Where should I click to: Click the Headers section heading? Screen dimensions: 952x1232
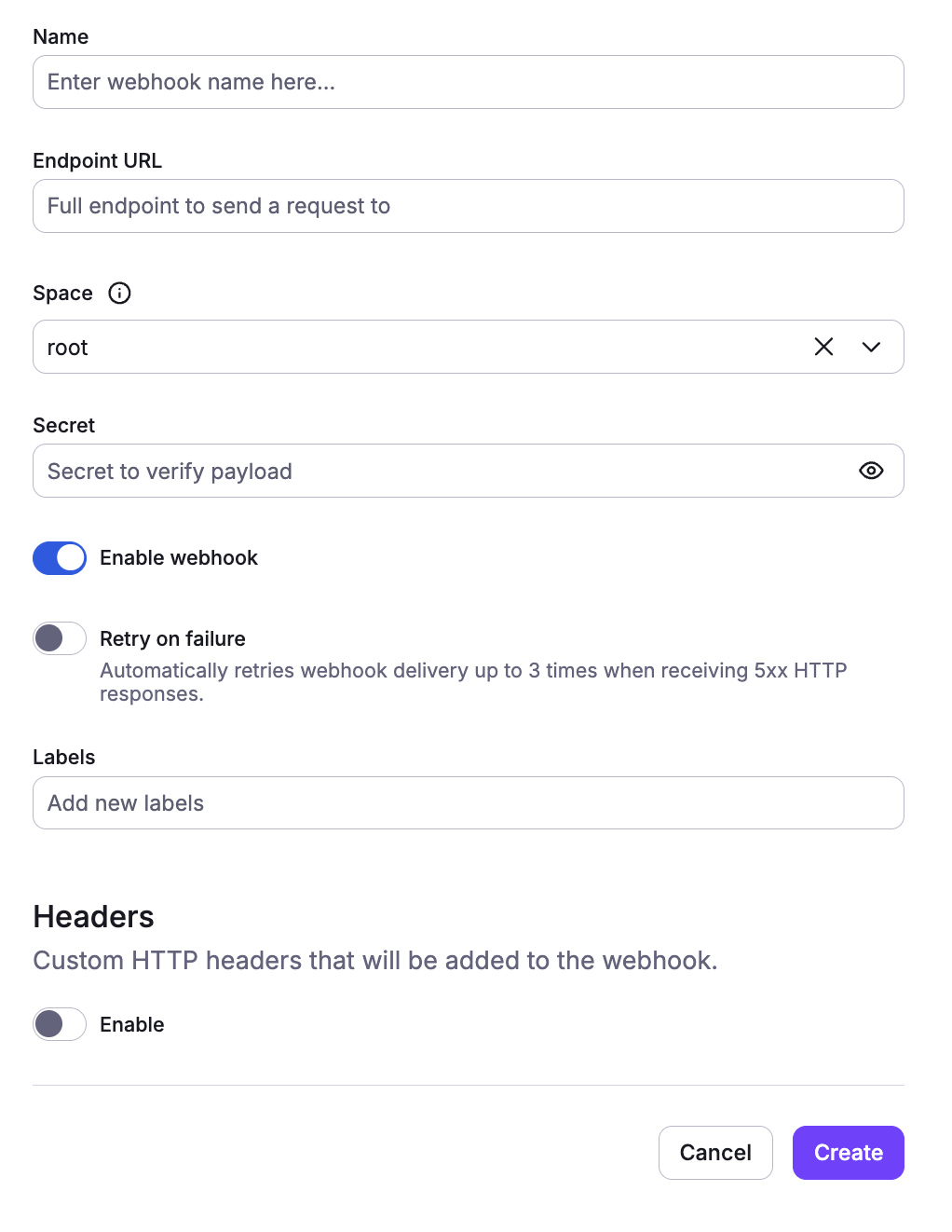93,917
